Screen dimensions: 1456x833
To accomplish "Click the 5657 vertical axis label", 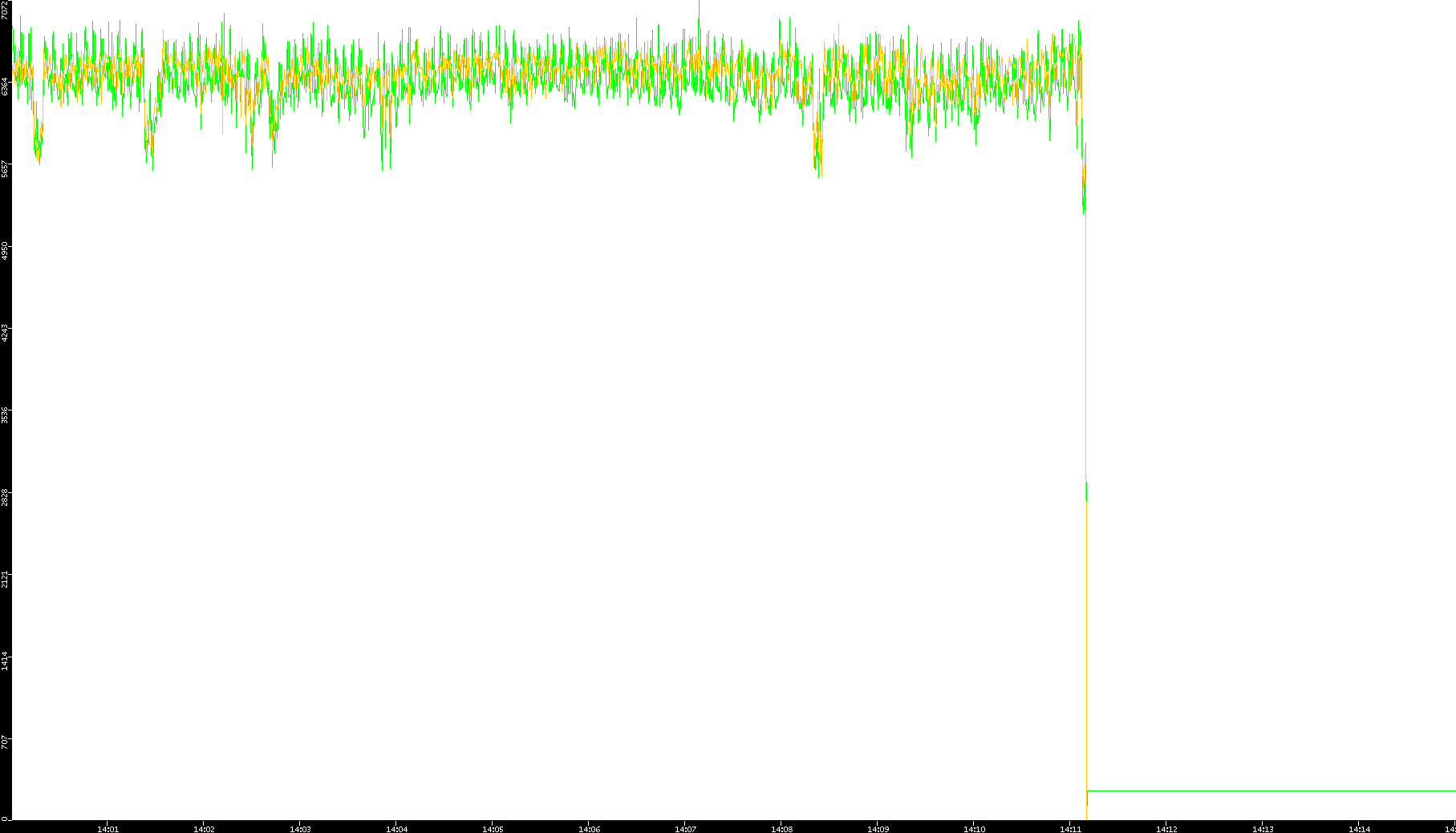I will [5, 168].
